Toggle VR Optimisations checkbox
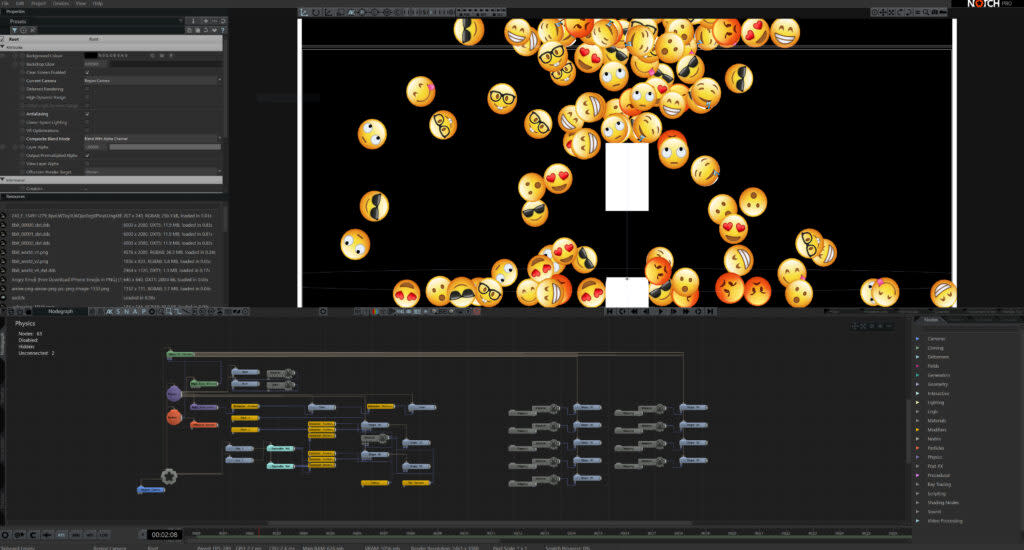Viewport: 1024px width, 550px height. [x=87, y=131]
